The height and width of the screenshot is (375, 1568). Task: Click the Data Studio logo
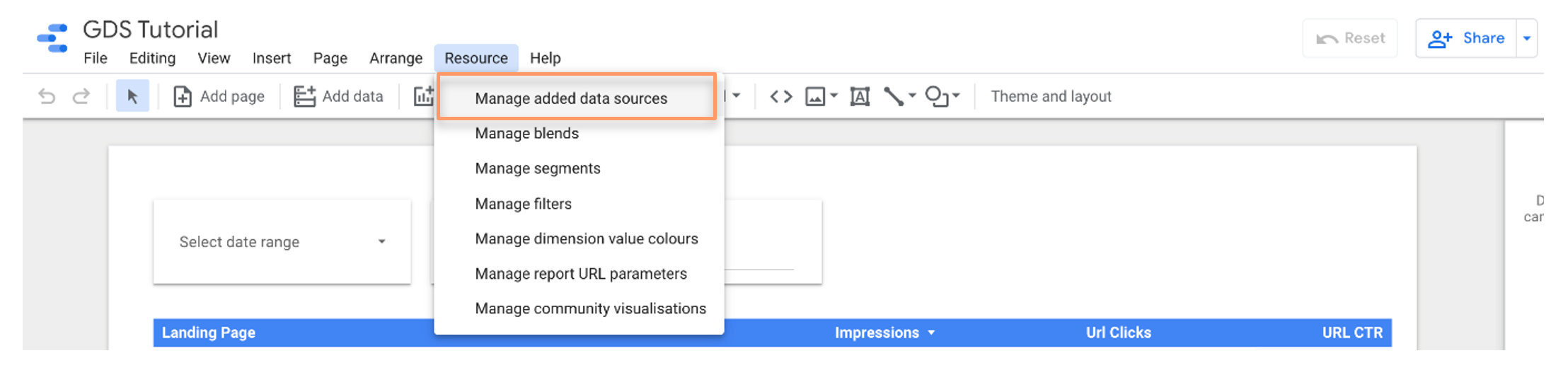point(52,38)
